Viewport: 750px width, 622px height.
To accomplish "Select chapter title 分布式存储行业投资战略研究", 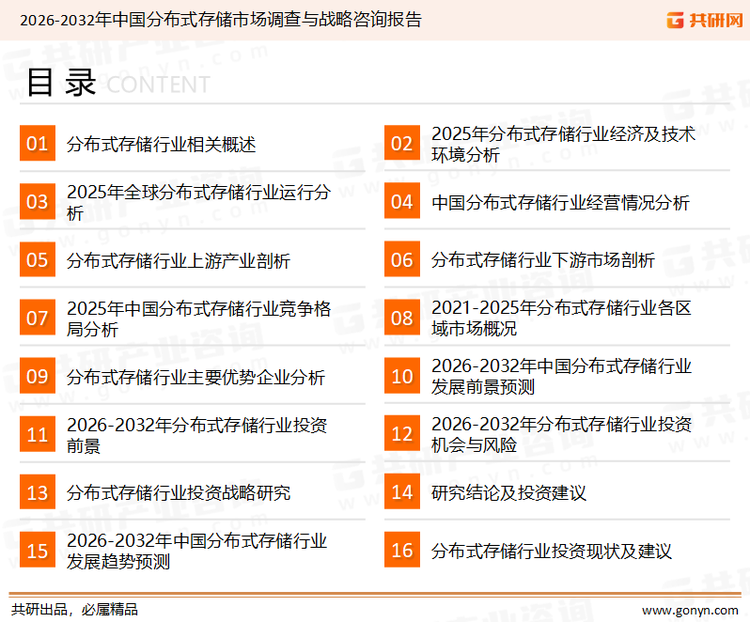I will point(178,493).
